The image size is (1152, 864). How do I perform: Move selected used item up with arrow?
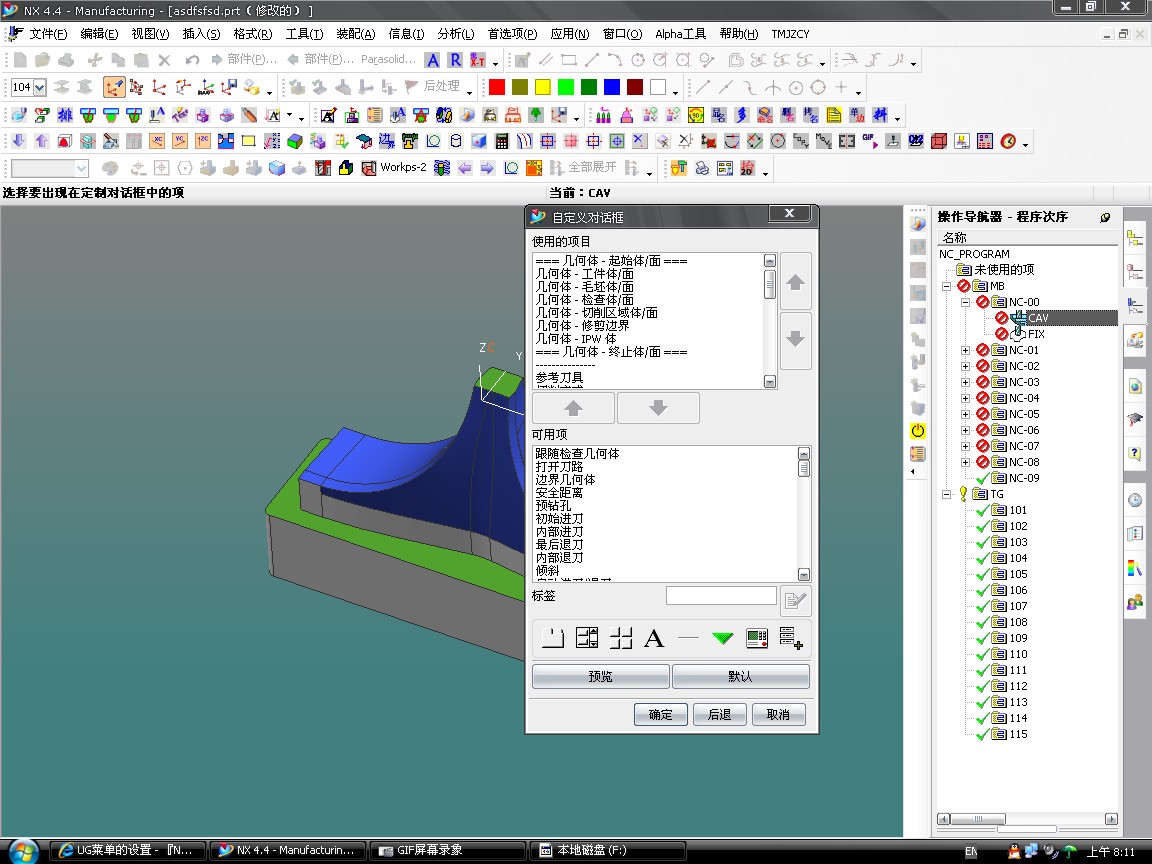point(795,284)
